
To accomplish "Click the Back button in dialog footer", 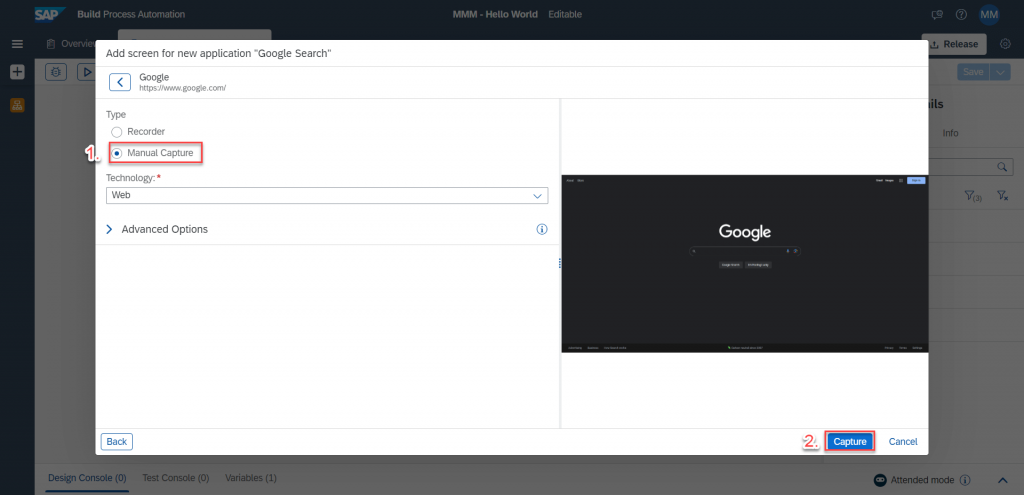I will pyautogui.click(x=117, y=441).
